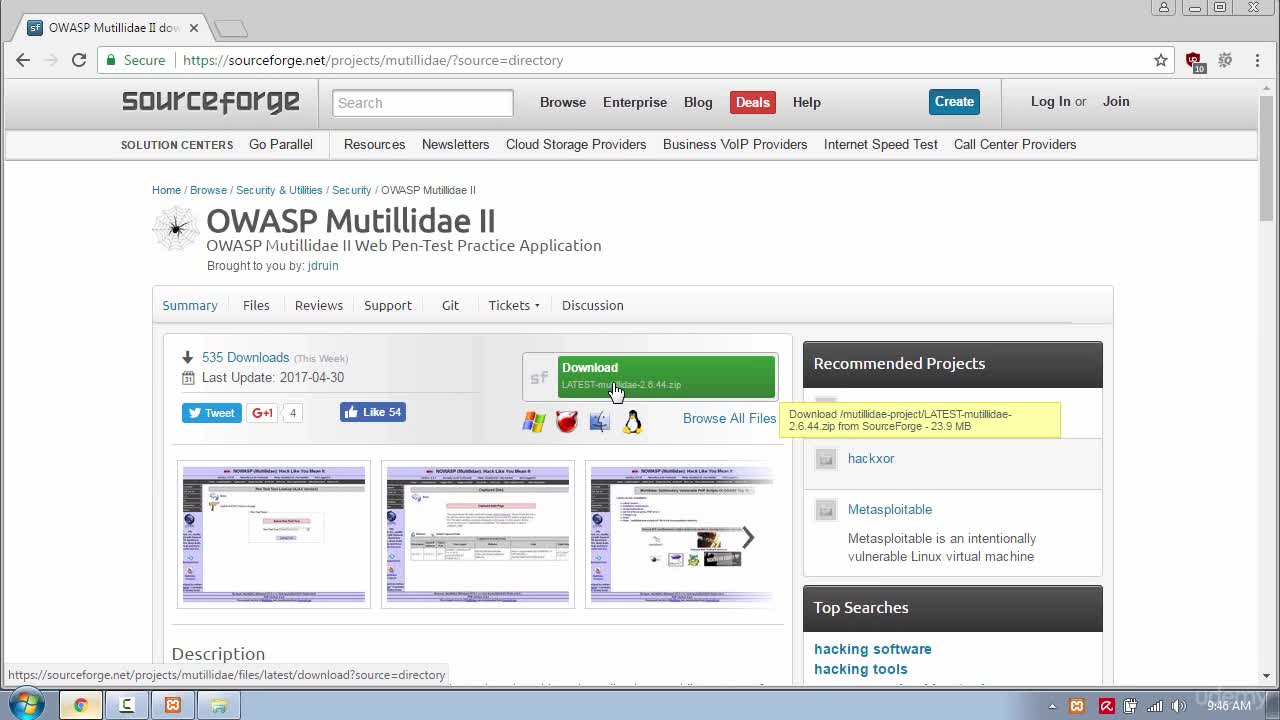
Task: Click the 535 Downloads link
Action: tap(245, 357)
